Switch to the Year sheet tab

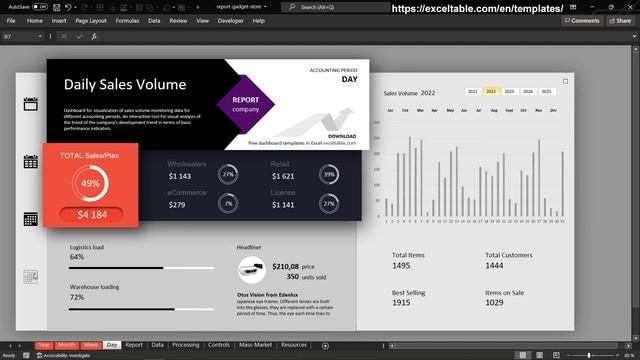[44, 345]
